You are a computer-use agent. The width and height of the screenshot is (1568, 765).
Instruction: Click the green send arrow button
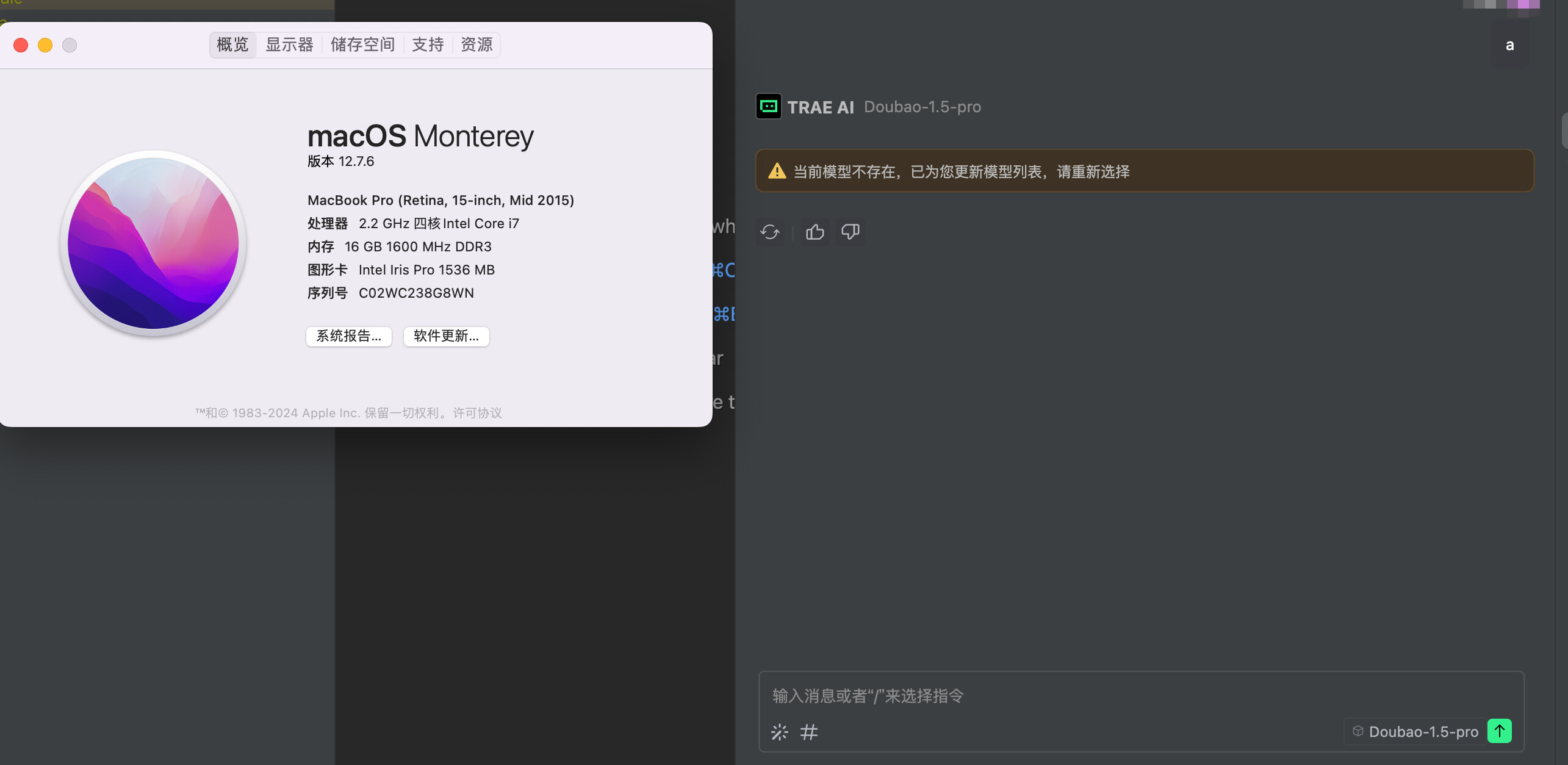click(1499, 731)
